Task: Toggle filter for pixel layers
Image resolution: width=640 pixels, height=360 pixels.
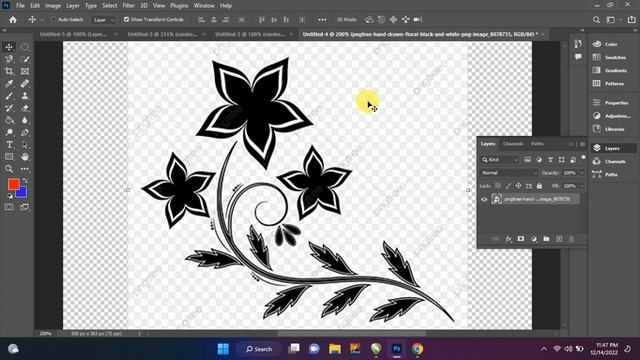Action: pos(527,160)
